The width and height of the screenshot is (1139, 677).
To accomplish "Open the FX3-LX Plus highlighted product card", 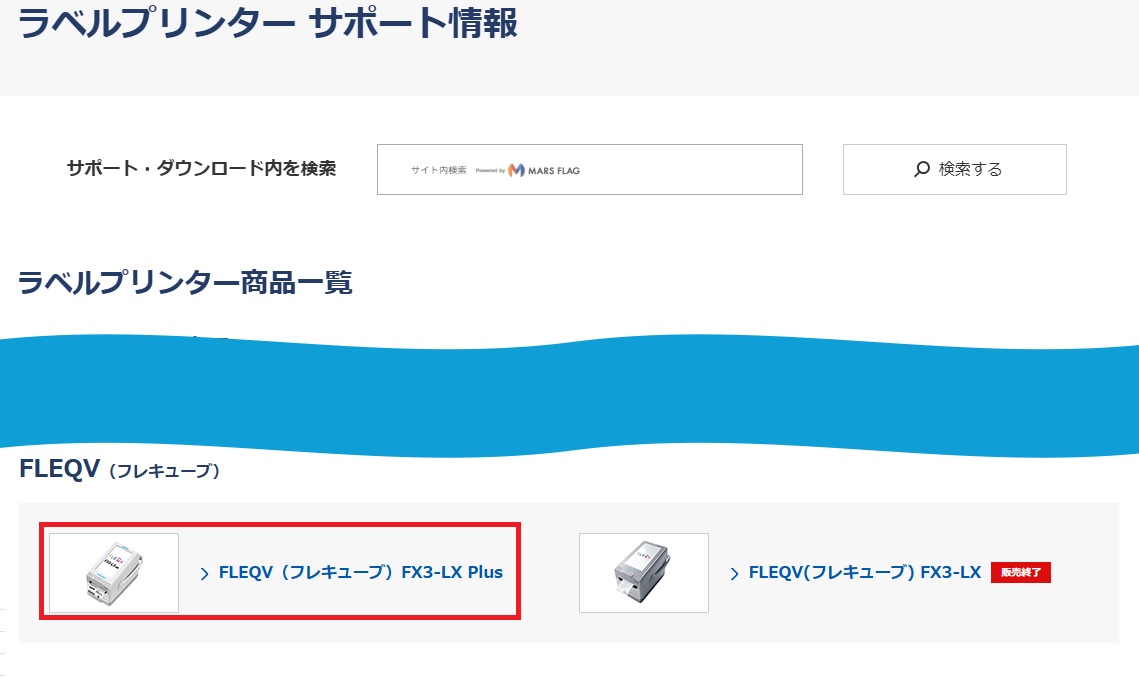I will (280, 572).
